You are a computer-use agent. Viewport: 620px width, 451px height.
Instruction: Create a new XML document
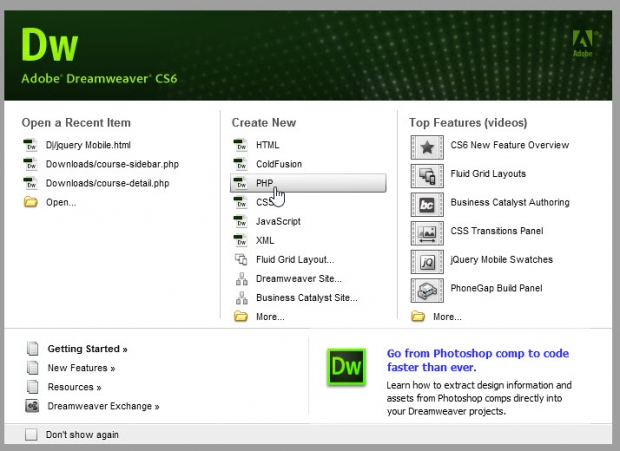[x=265, y=240]
